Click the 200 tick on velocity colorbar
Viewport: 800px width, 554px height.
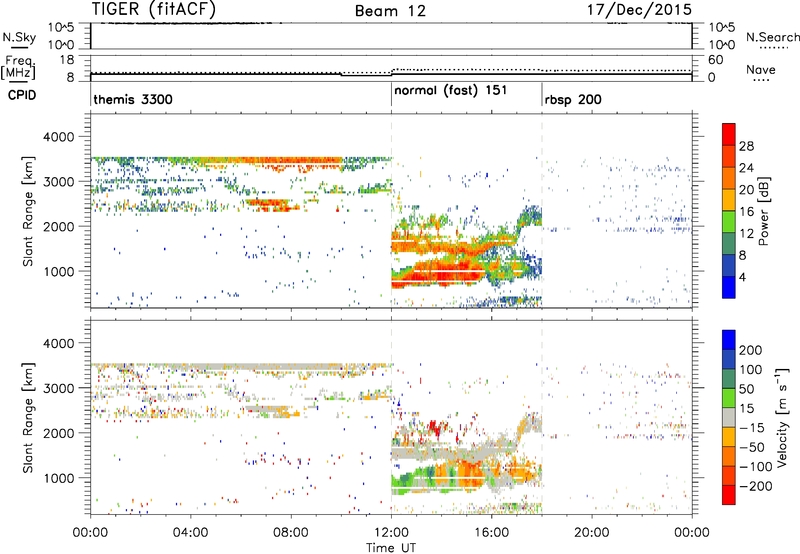click(x=751, y=350)
